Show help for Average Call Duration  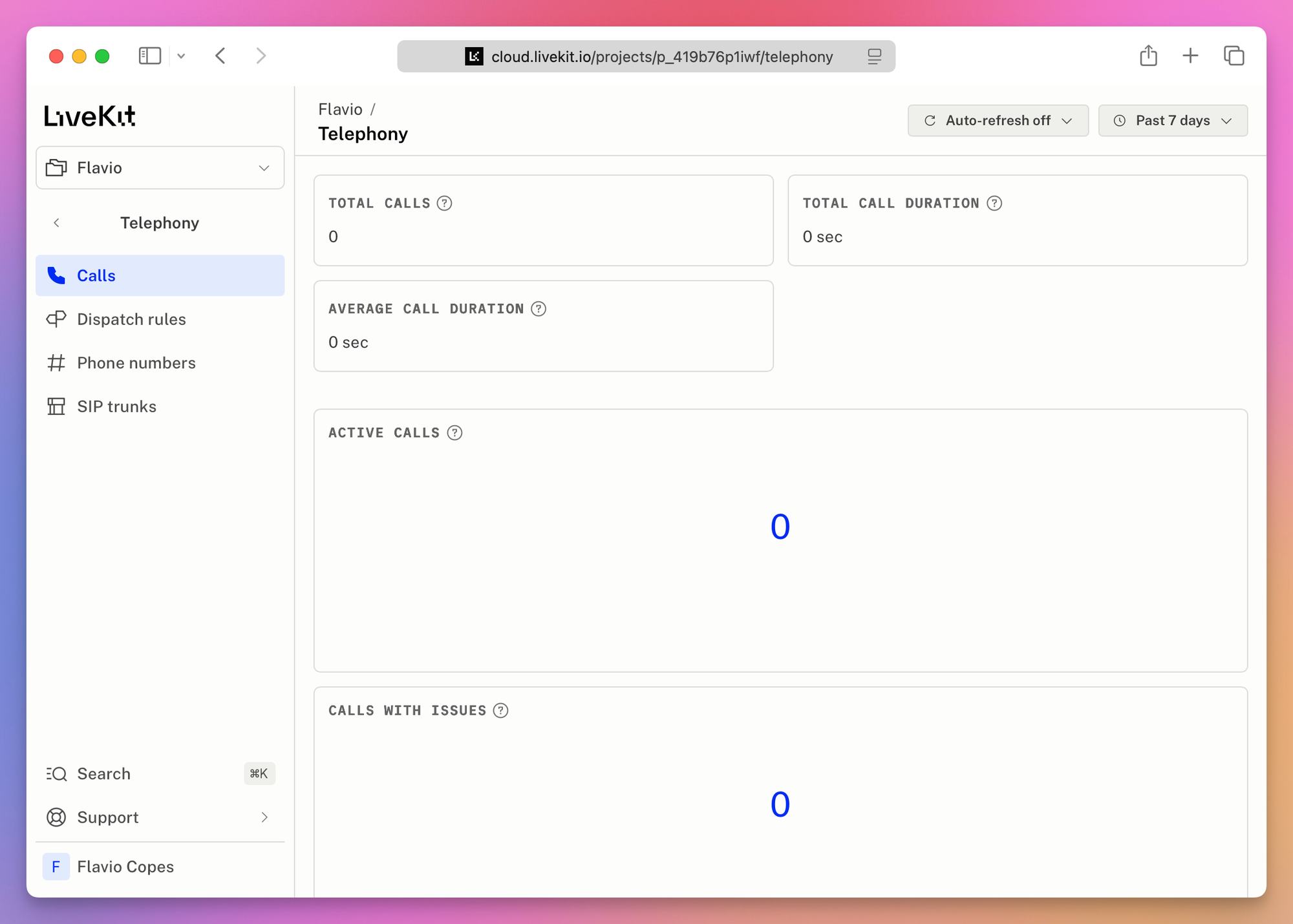[x=539, y=309]
